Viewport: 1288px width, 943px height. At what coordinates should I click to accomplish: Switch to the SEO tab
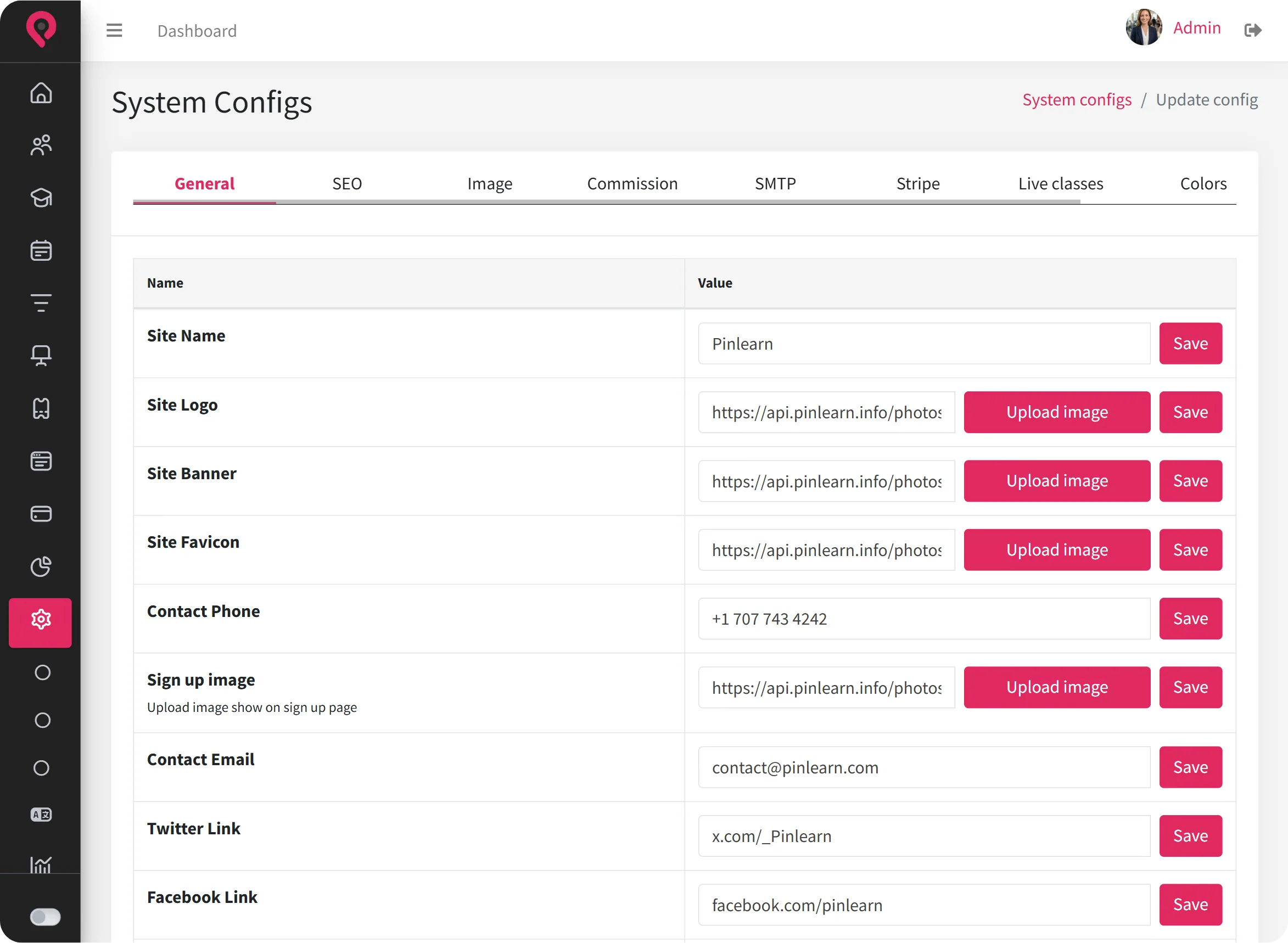coord(347,184)
